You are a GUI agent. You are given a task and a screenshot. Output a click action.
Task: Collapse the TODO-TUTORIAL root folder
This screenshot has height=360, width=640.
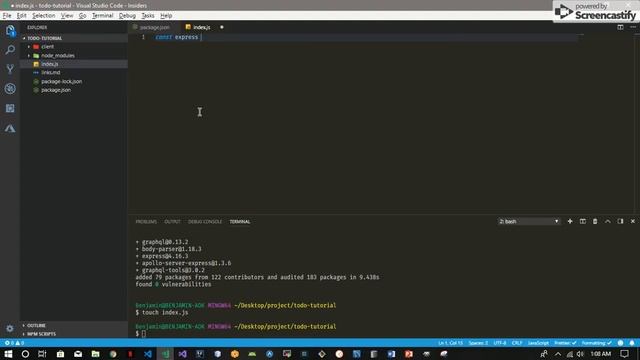pos(24,38)
